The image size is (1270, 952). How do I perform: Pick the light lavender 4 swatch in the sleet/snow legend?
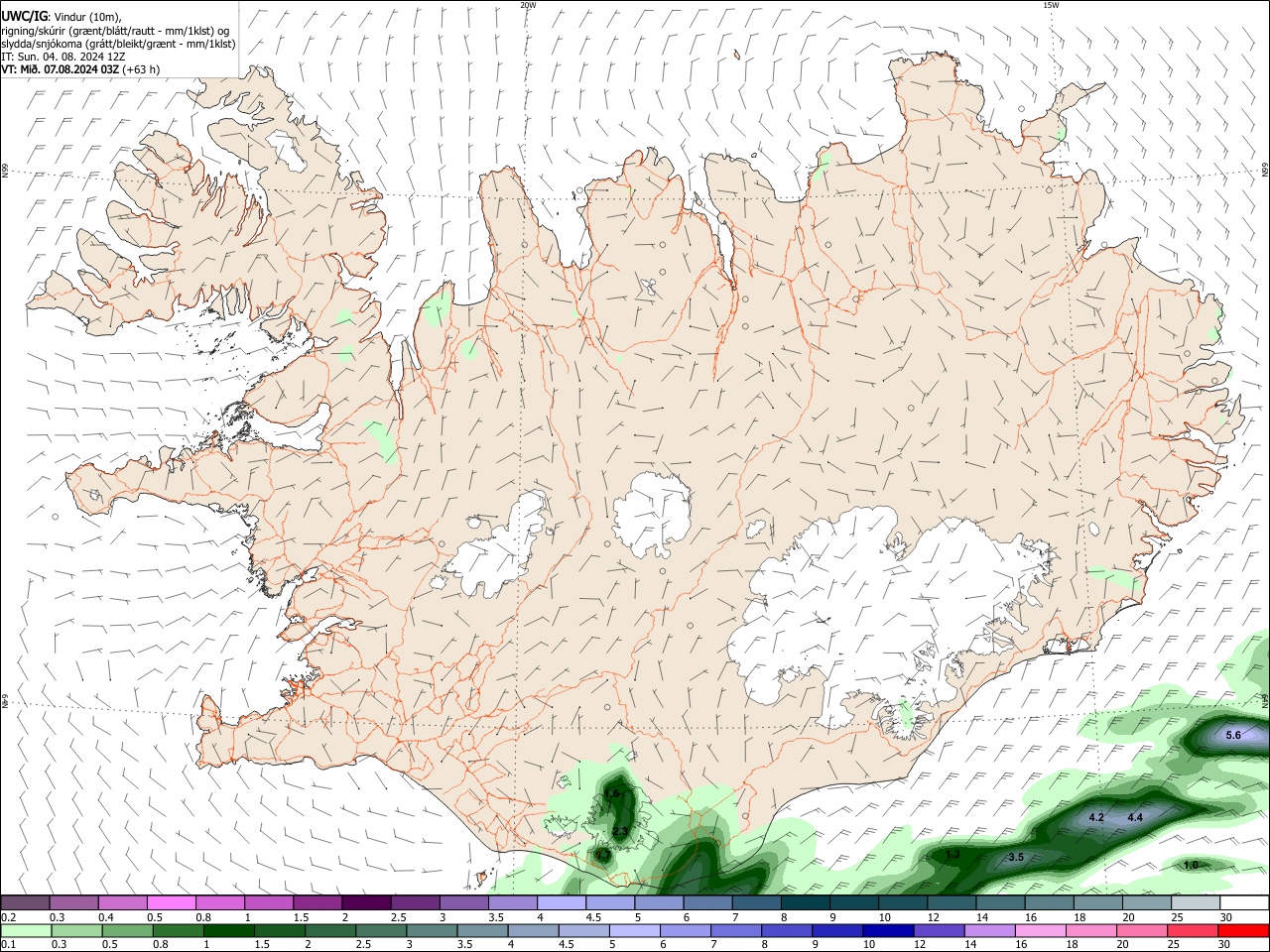coord(560,902)
